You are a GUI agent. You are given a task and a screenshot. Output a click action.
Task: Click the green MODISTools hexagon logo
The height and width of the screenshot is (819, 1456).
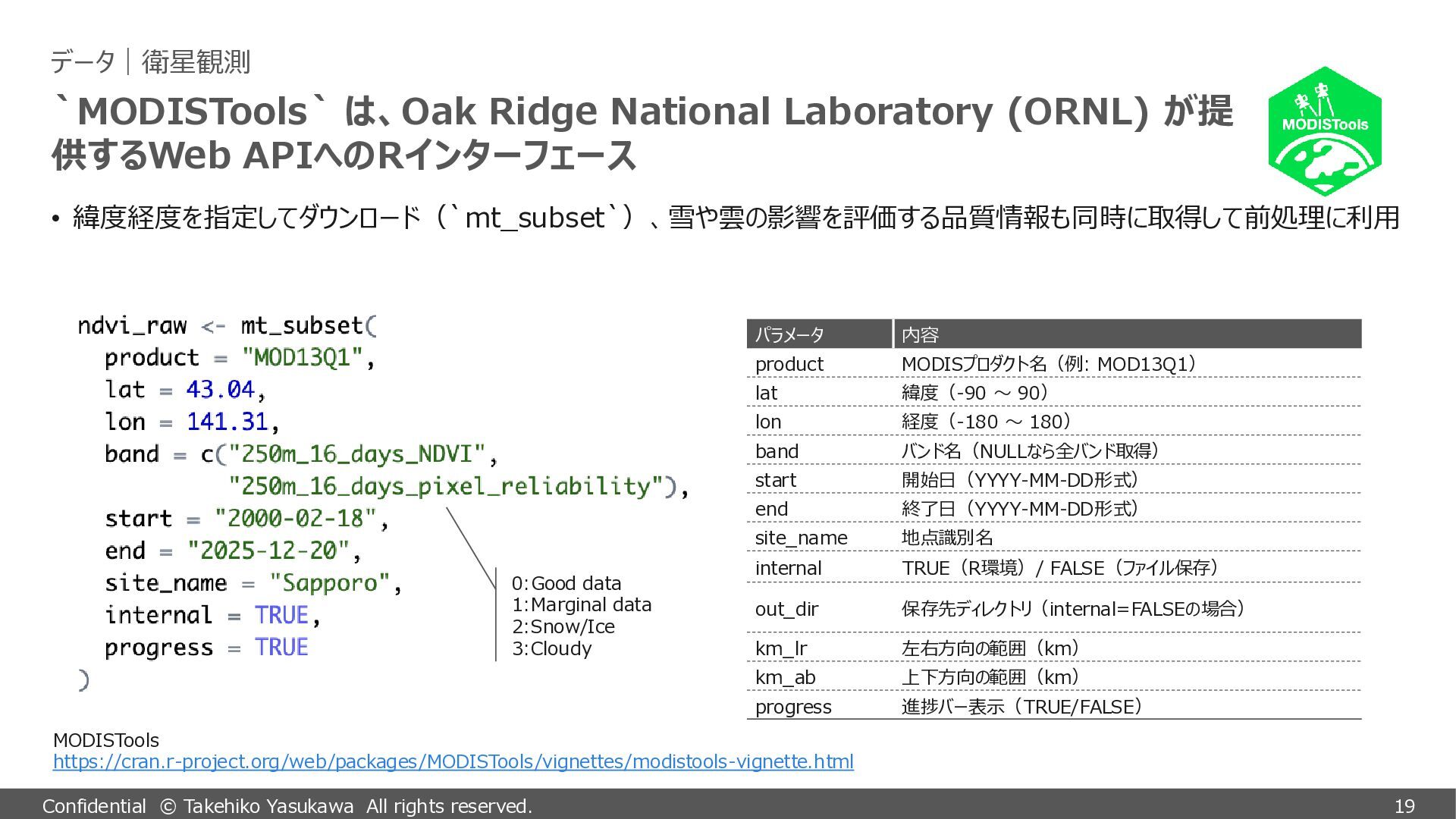coord(1324,130)
